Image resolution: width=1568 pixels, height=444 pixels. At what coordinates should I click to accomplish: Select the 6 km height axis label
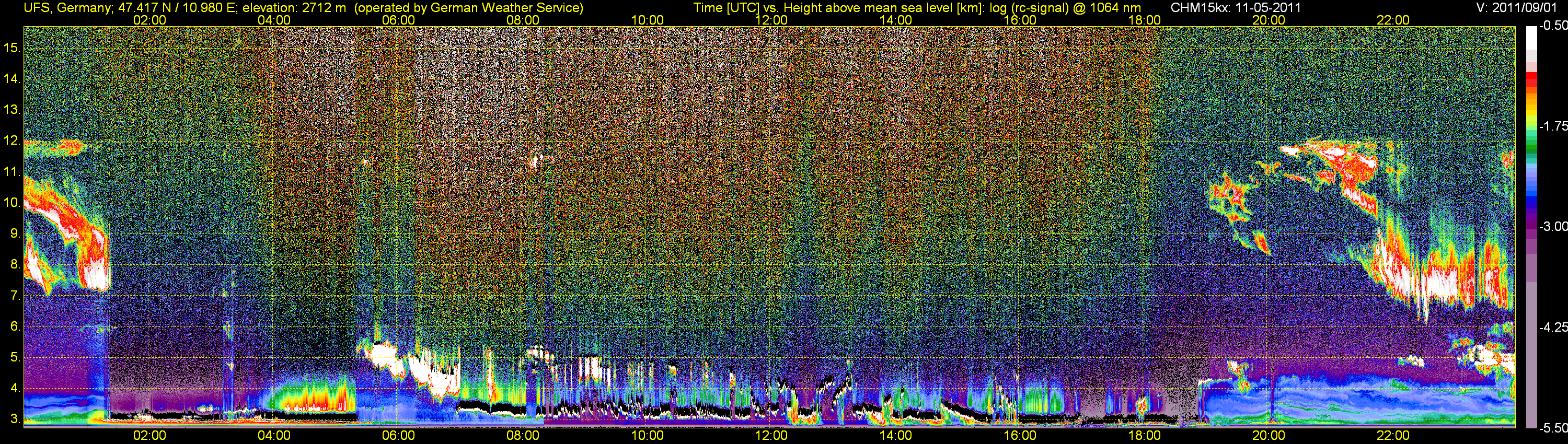click(x=15, y=326)
